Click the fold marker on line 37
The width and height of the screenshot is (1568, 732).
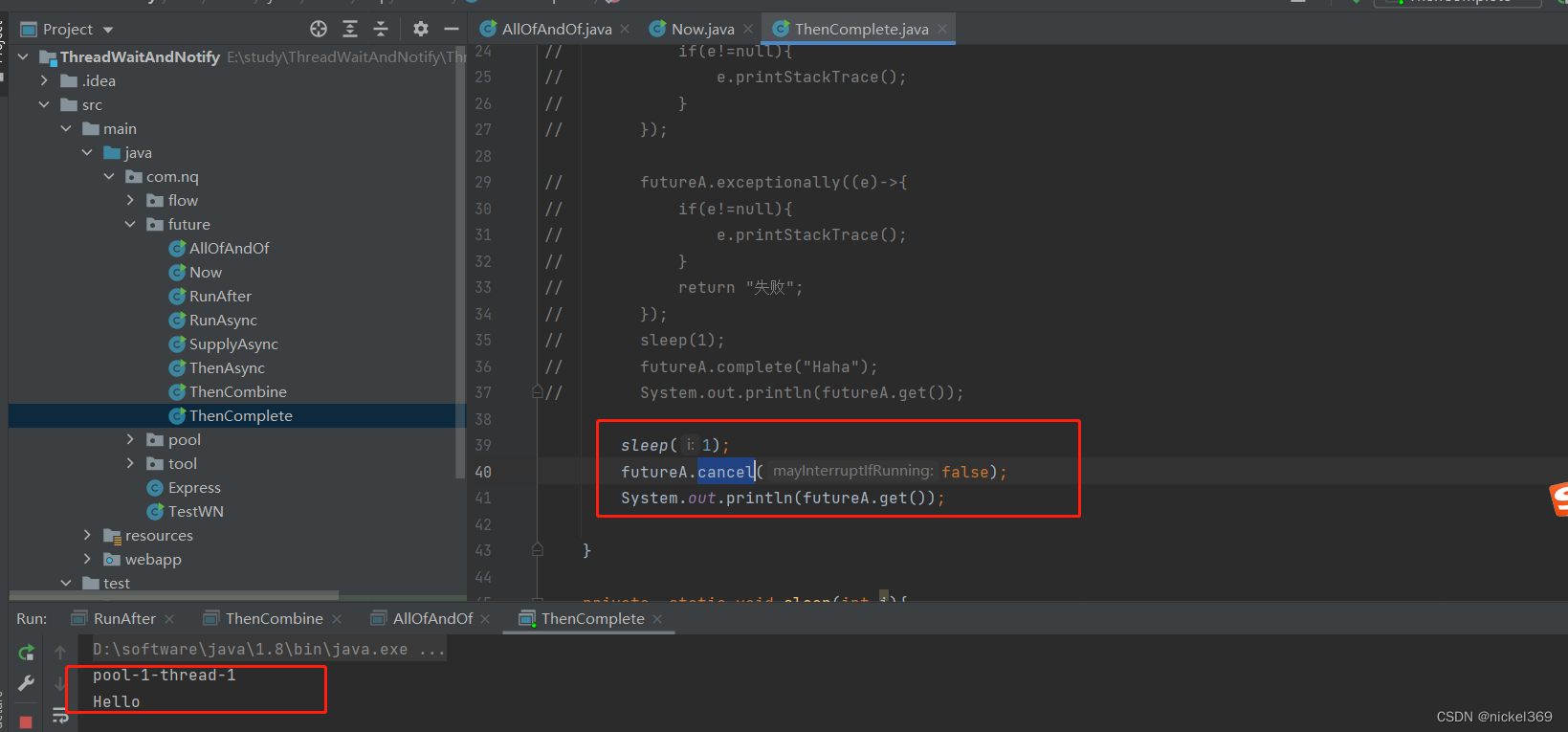pyautogui.click(x=538, y=392)
